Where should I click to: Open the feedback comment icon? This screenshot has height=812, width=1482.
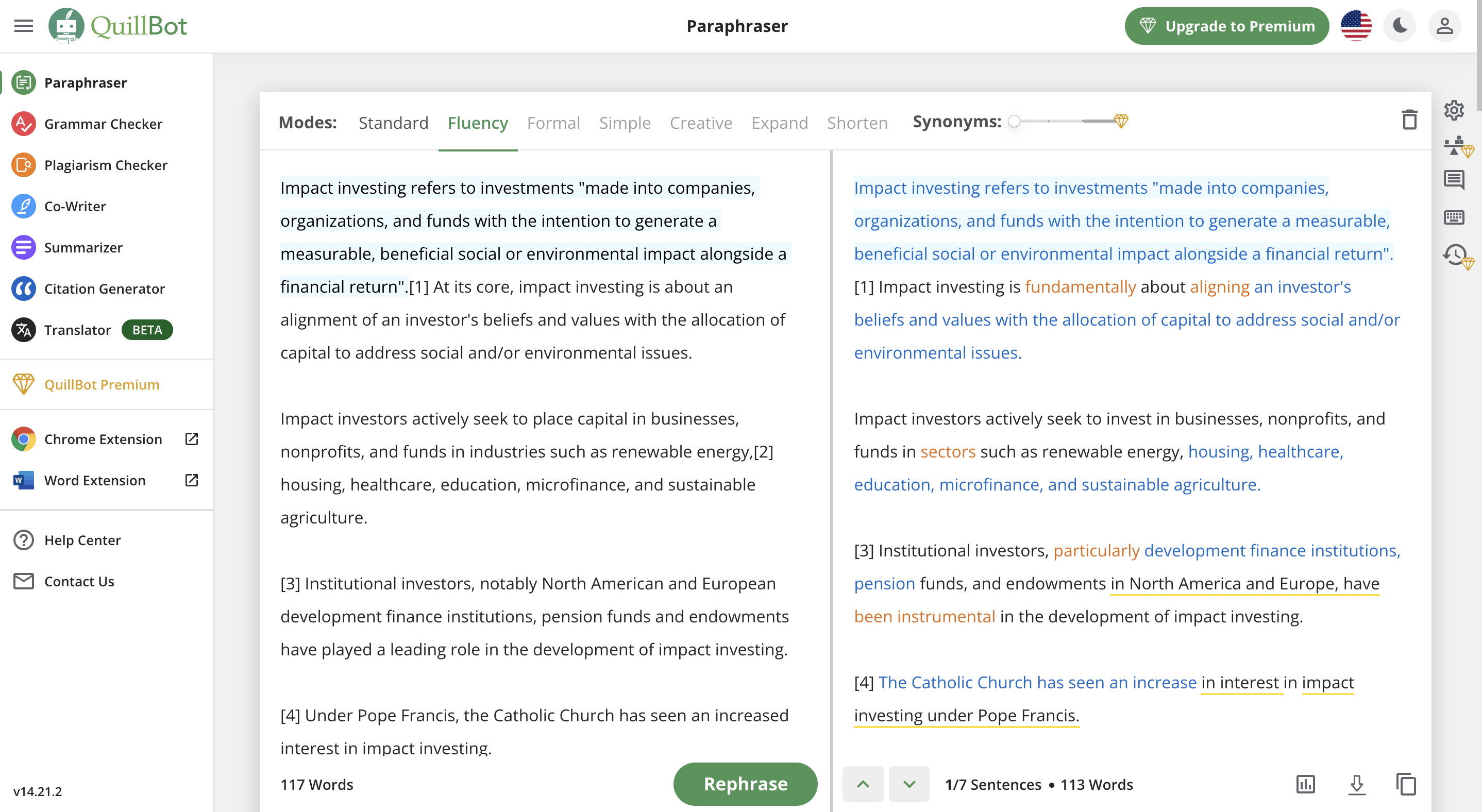(x=1454, y=180)
